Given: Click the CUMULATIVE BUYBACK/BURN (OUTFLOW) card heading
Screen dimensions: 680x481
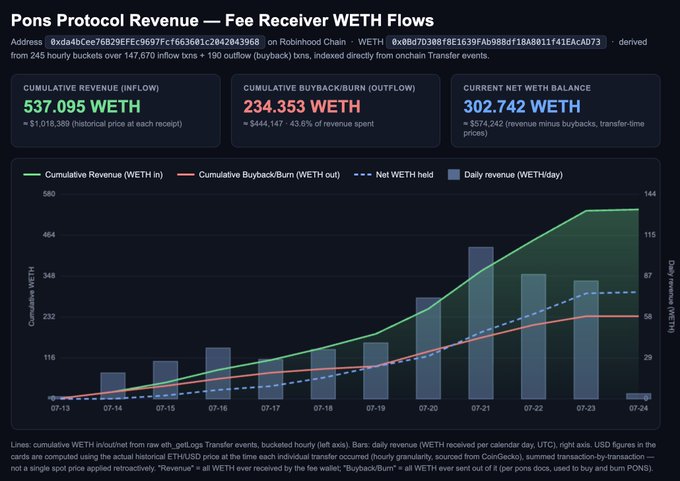Looking at the screenshot, I should coord(329,88).
